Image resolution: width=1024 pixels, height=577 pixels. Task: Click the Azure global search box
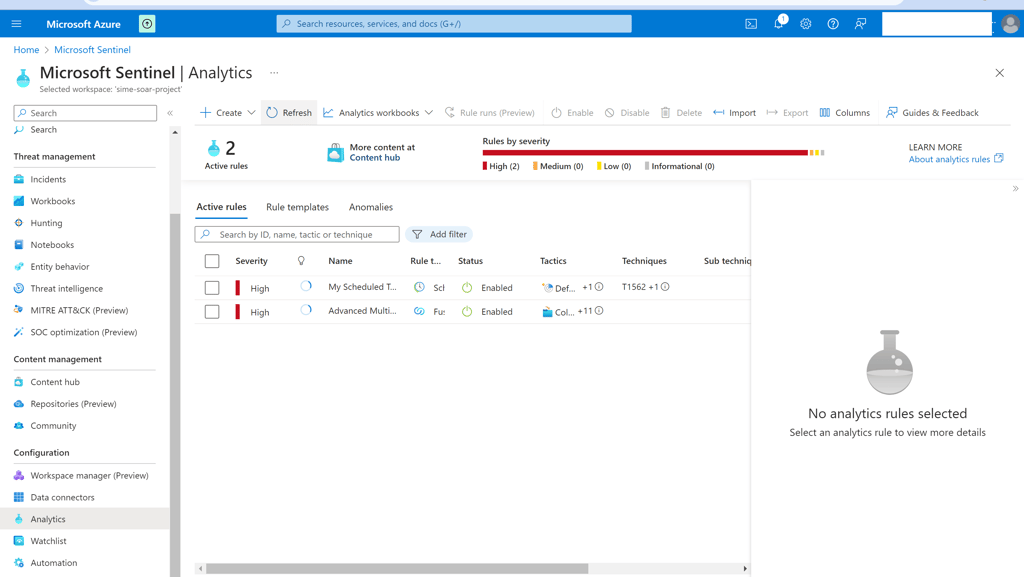(454, 23)
